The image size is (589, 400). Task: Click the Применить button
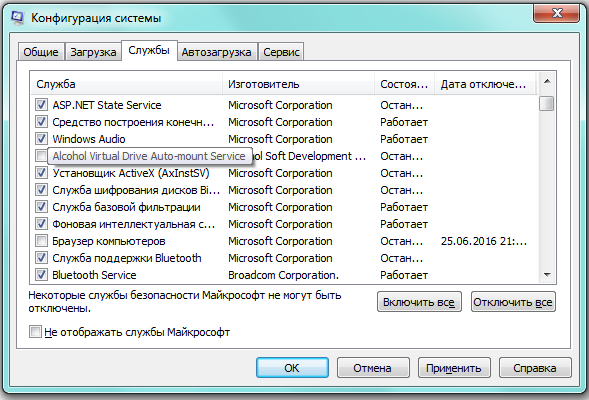coord(454,368)
